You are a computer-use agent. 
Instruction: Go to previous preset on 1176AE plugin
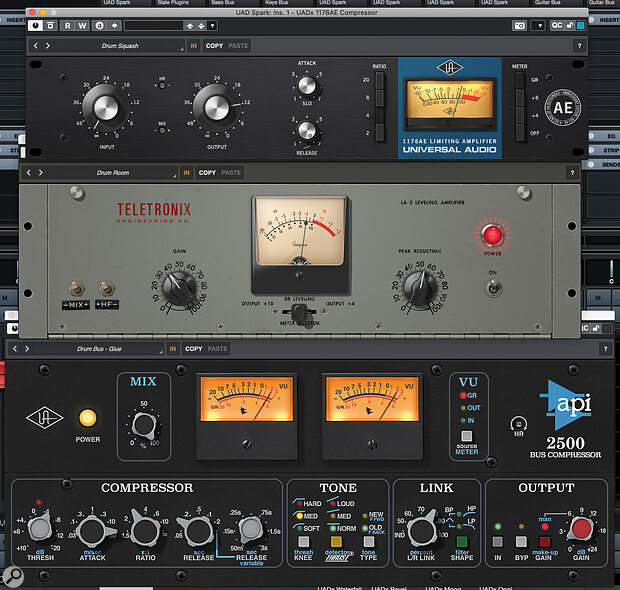pos(36,46)
